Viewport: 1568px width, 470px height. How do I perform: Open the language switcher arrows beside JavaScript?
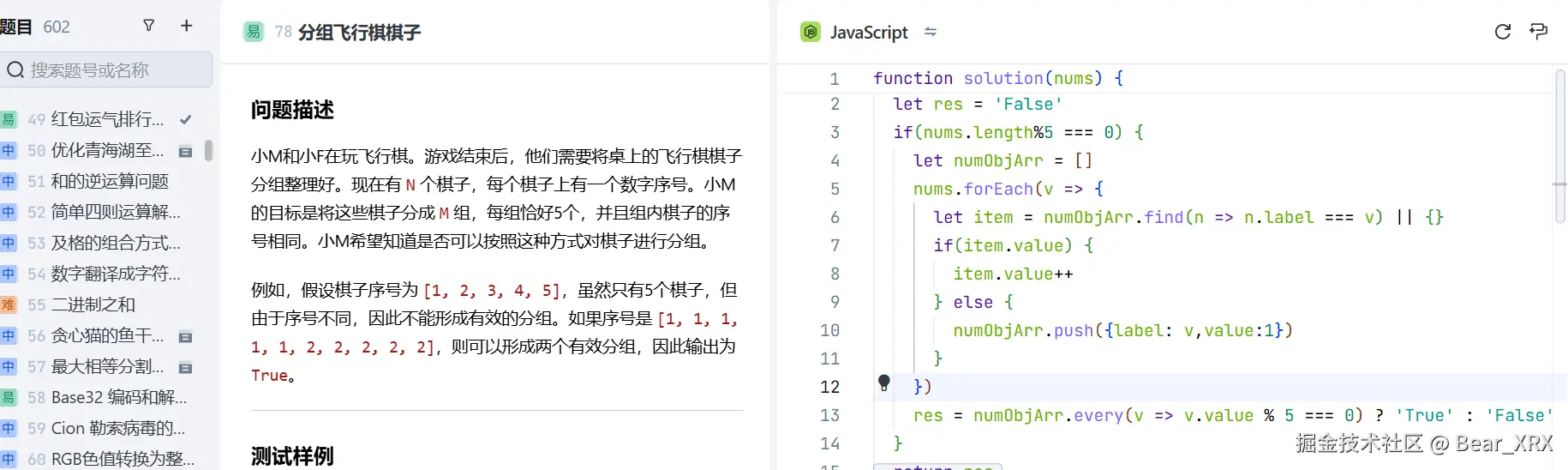click(x=931, y=33)
